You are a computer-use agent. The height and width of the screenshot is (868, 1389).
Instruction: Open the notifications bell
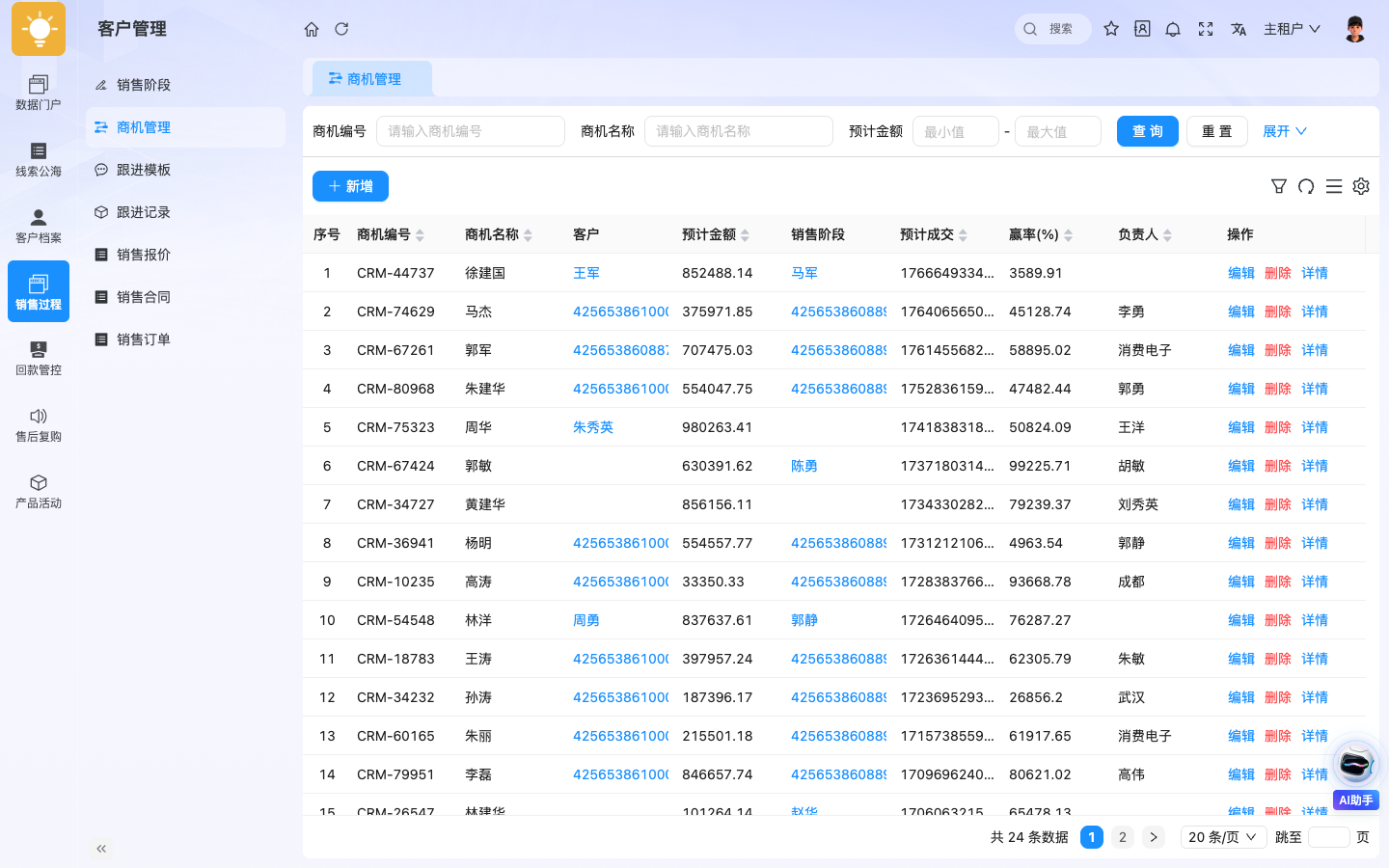tap(1173, 29)
